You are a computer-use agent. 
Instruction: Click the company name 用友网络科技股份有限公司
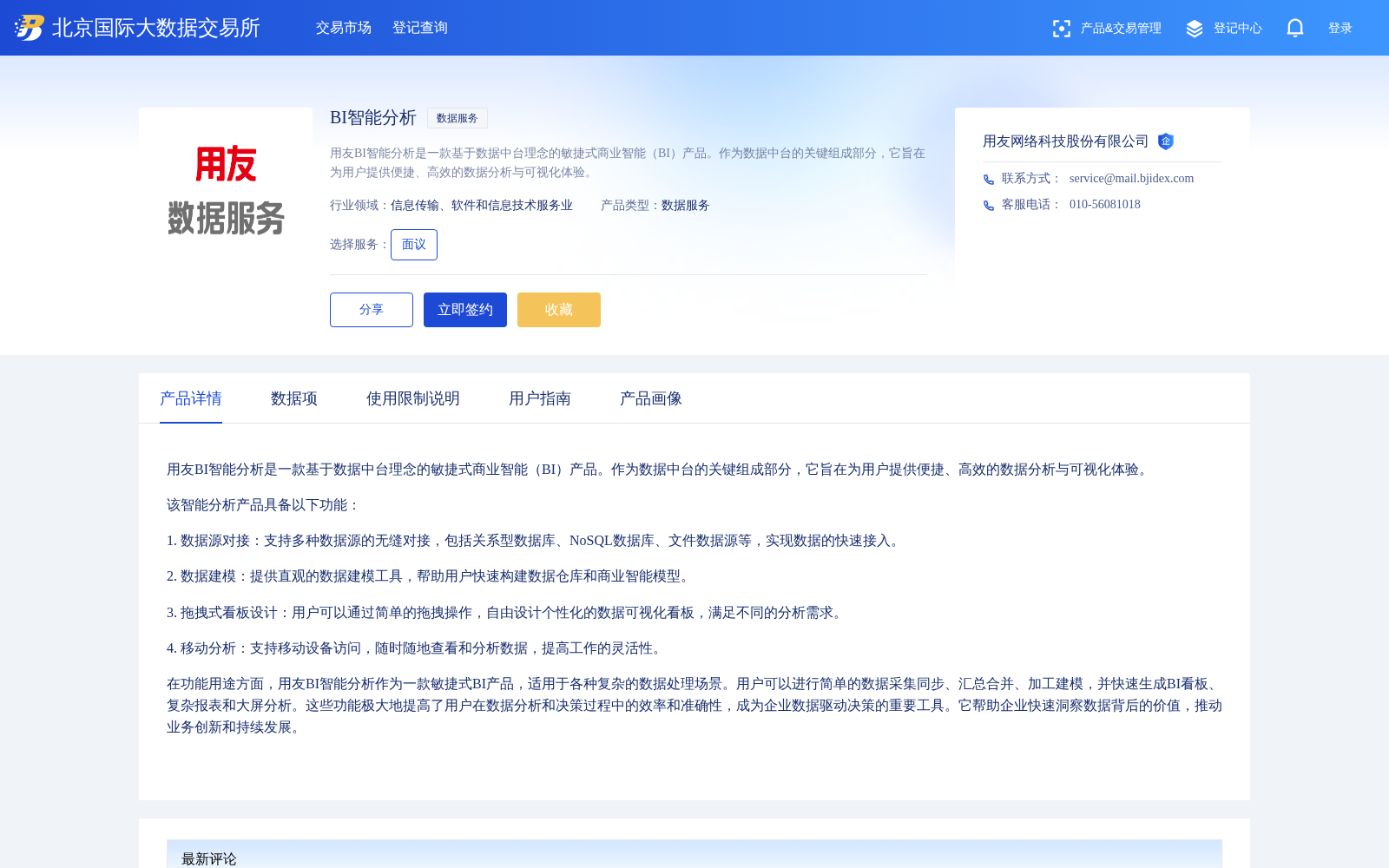pos(1066,141)
